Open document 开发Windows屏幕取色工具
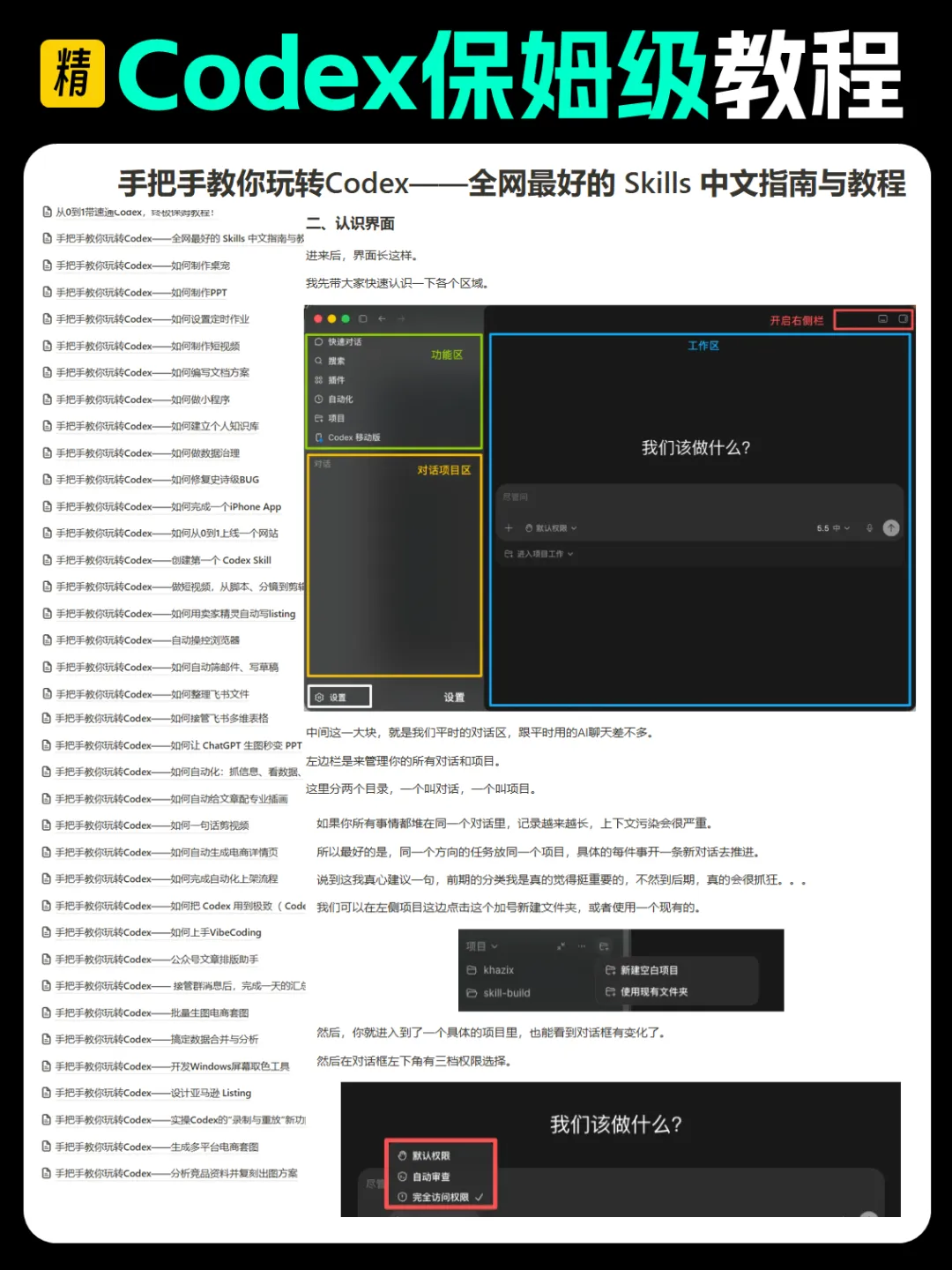Screen dimensions: 952x1270 point(167,1066)
